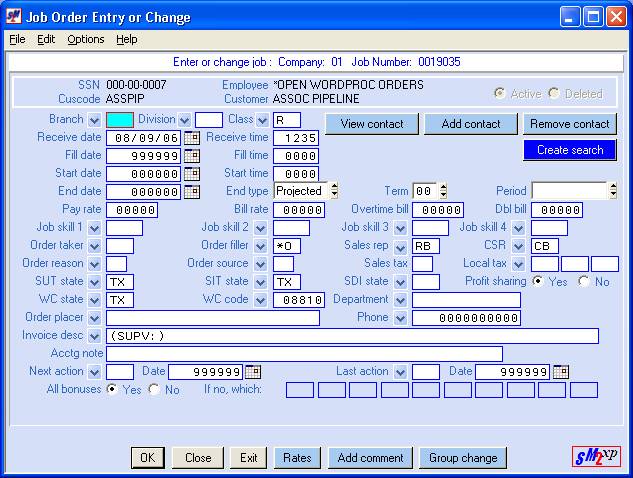
Task: Click the SM2 XP logo icon
Action: pyautogui.click(x=597, y=457)
